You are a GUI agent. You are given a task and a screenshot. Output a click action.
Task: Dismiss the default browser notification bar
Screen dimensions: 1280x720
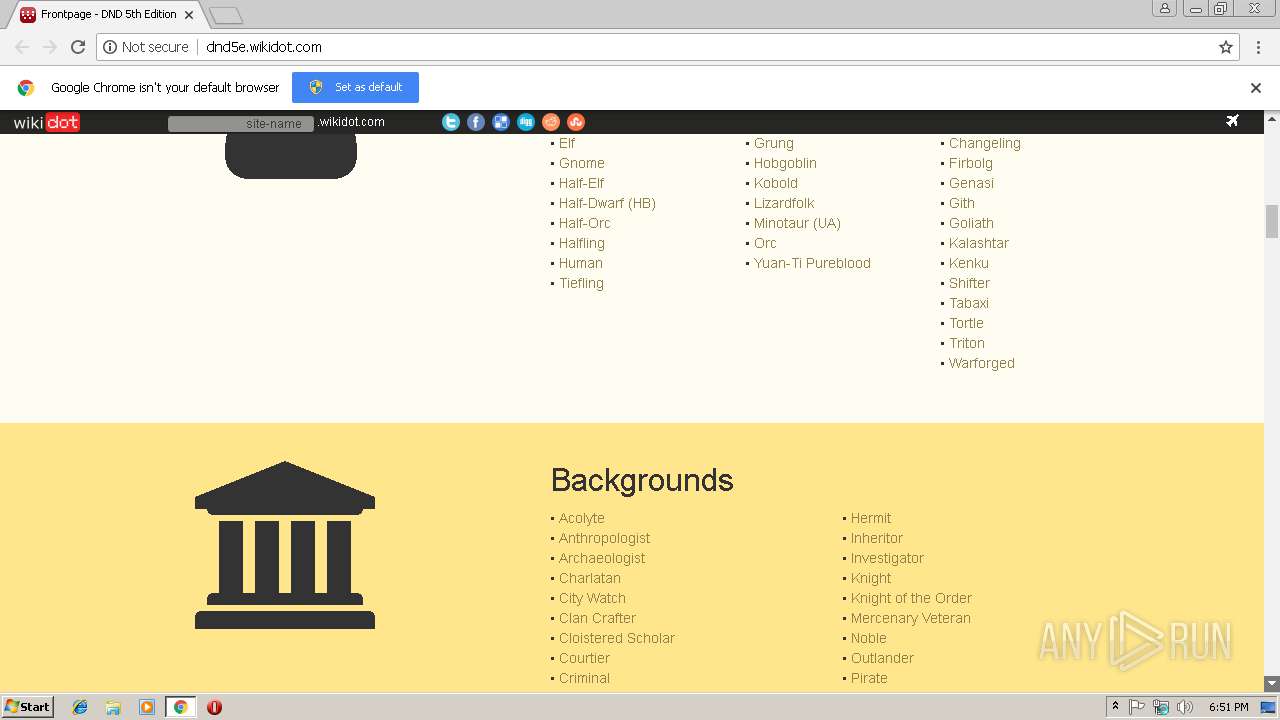(x=1256, y=88)
